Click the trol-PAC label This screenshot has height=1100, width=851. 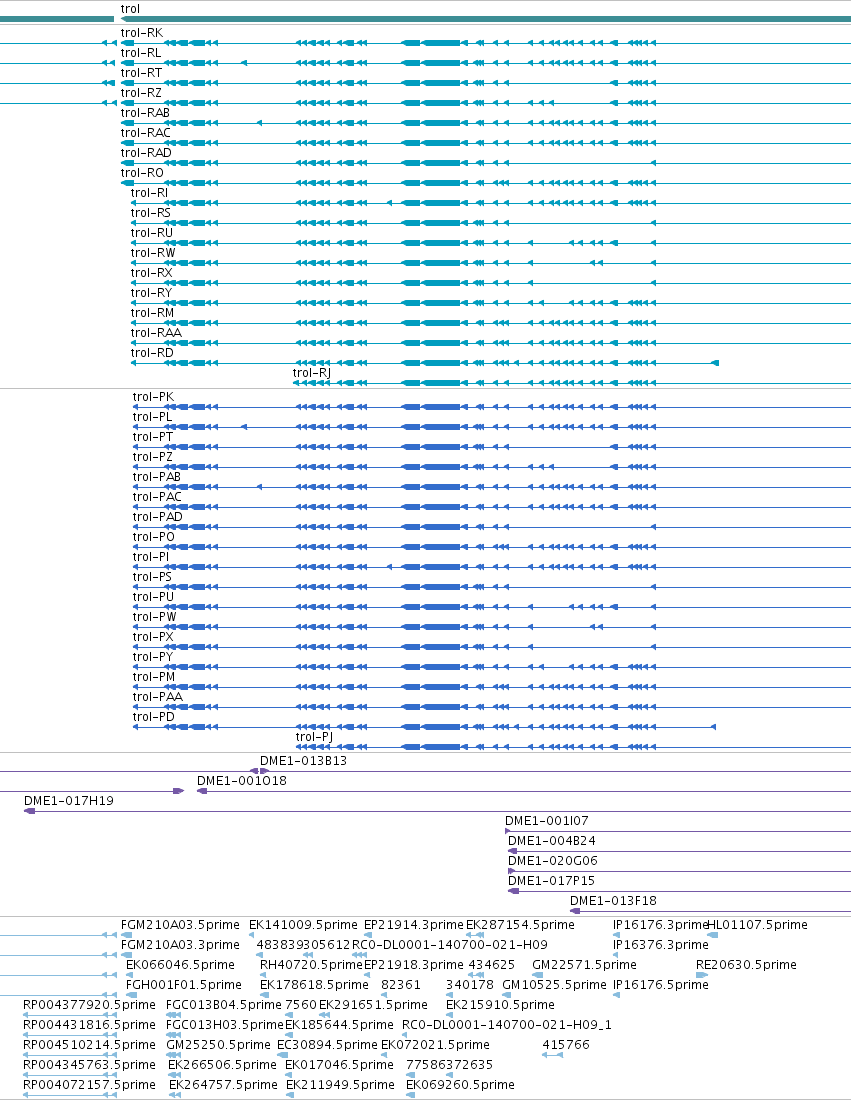pyautogui.click(x=157, y=497)
